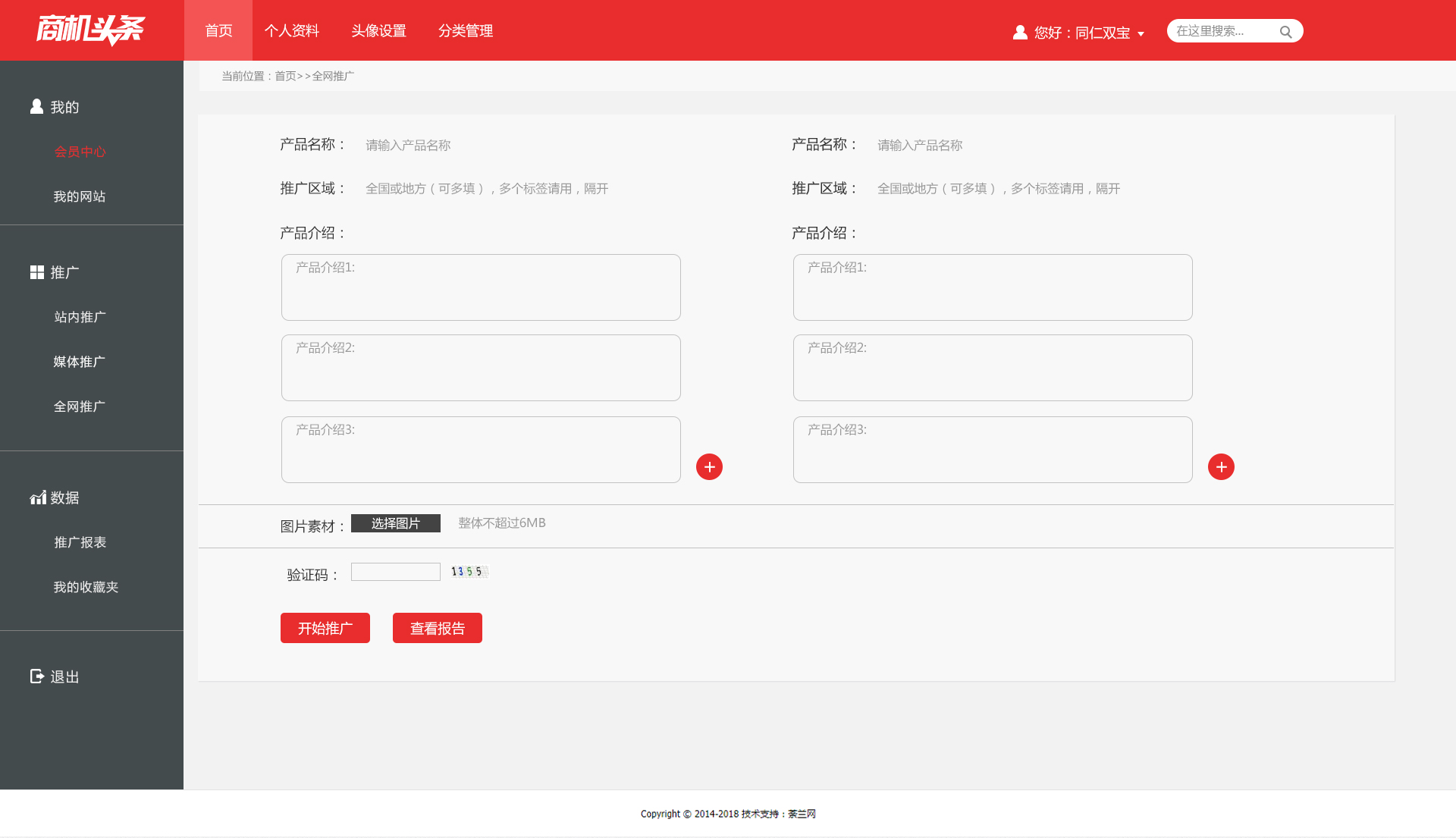Click the 推广 grid icon in the sidebar

coord(36,272)
